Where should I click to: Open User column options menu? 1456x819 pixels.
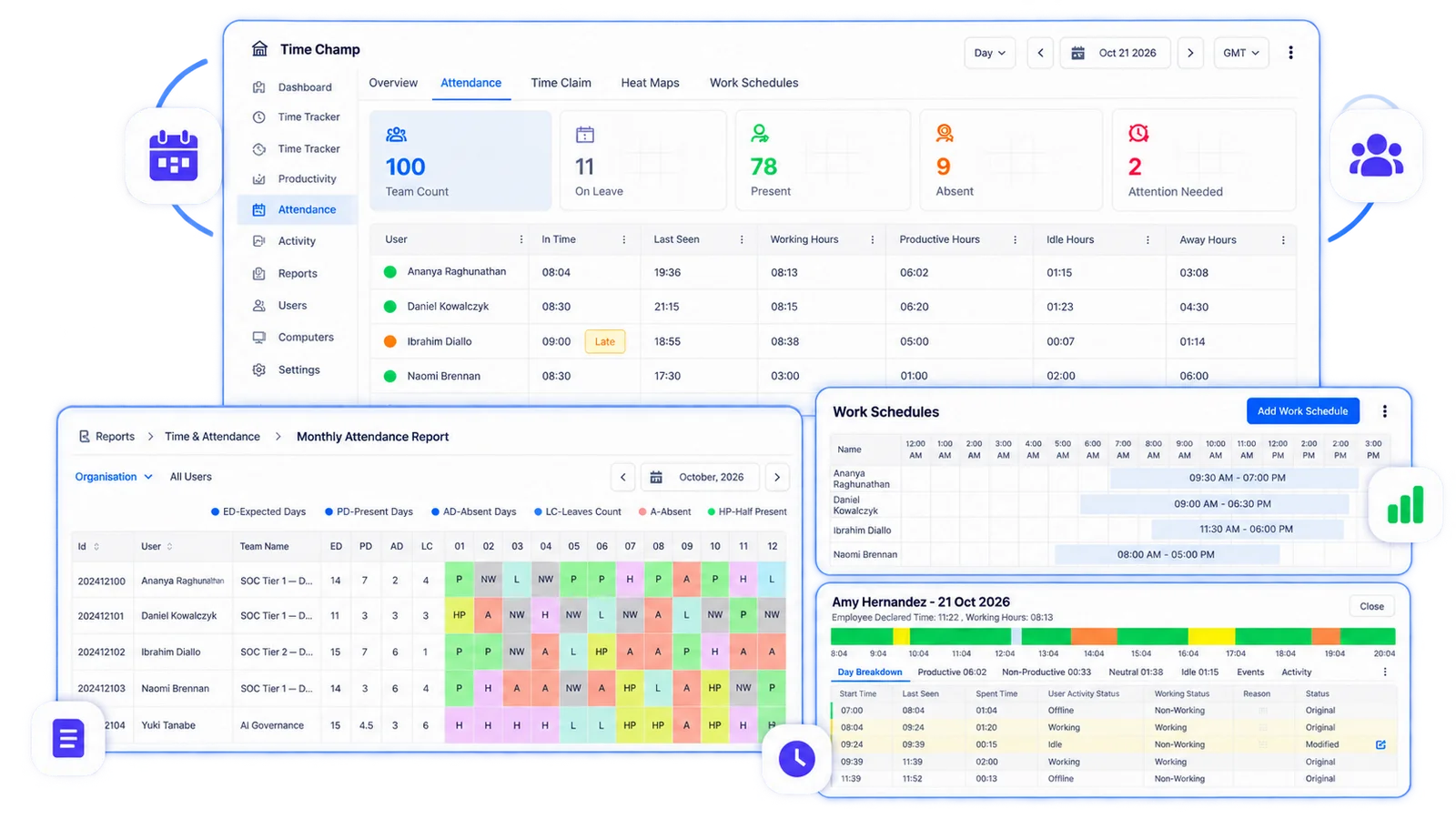(521, 239)
